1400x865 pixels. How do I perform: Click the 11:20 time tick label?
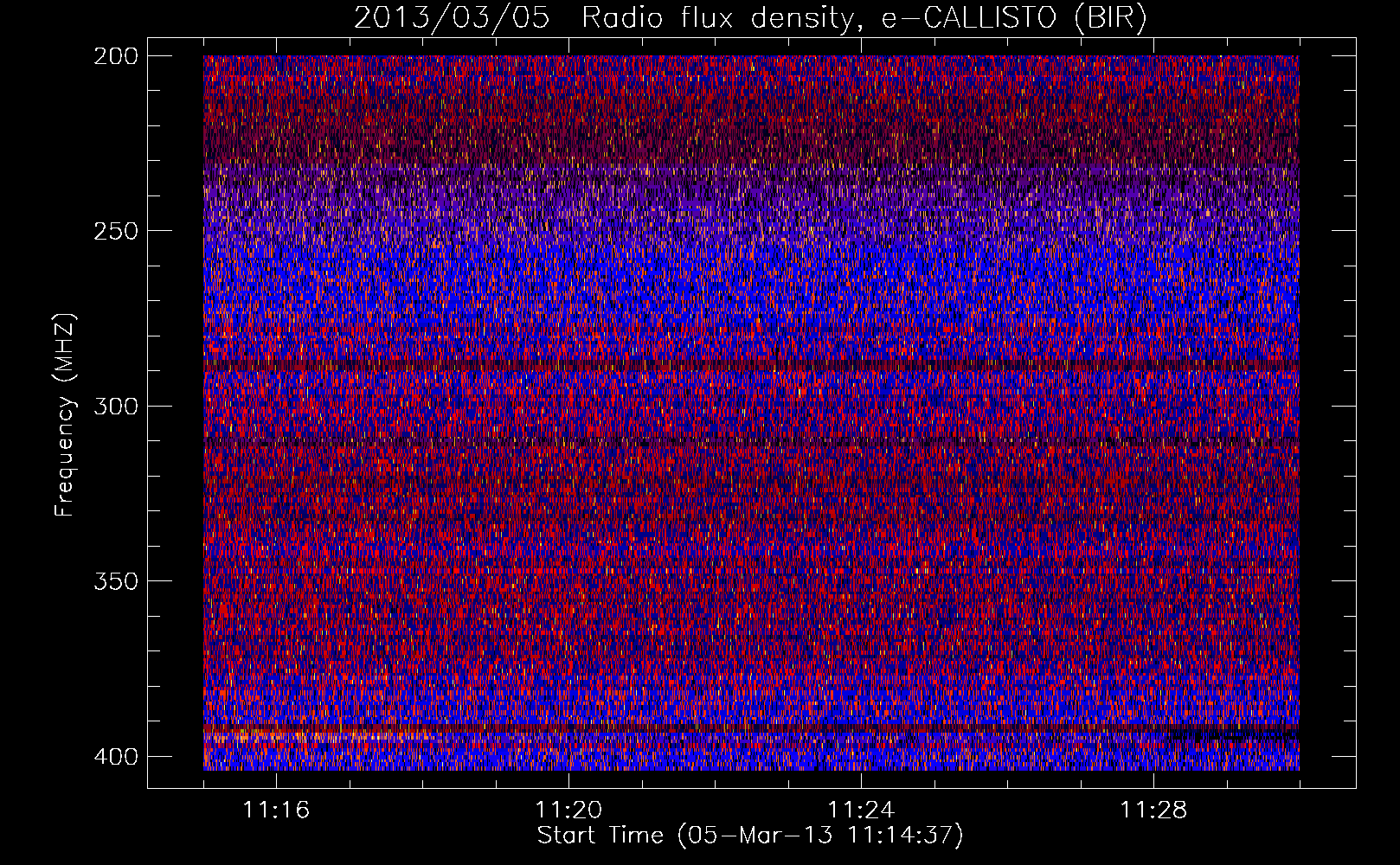point(568,810)
